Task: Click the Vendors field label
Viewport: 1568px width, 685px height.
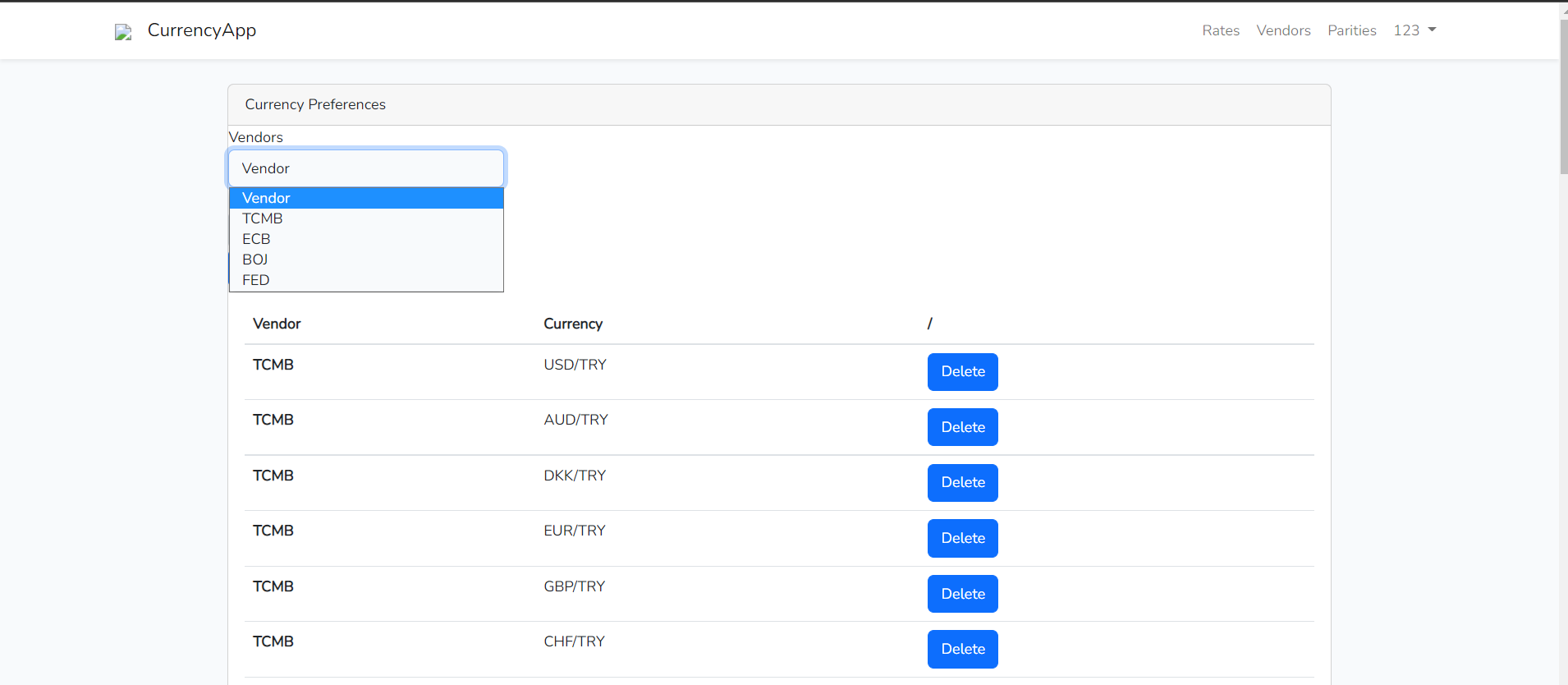Action: [255, 137]
